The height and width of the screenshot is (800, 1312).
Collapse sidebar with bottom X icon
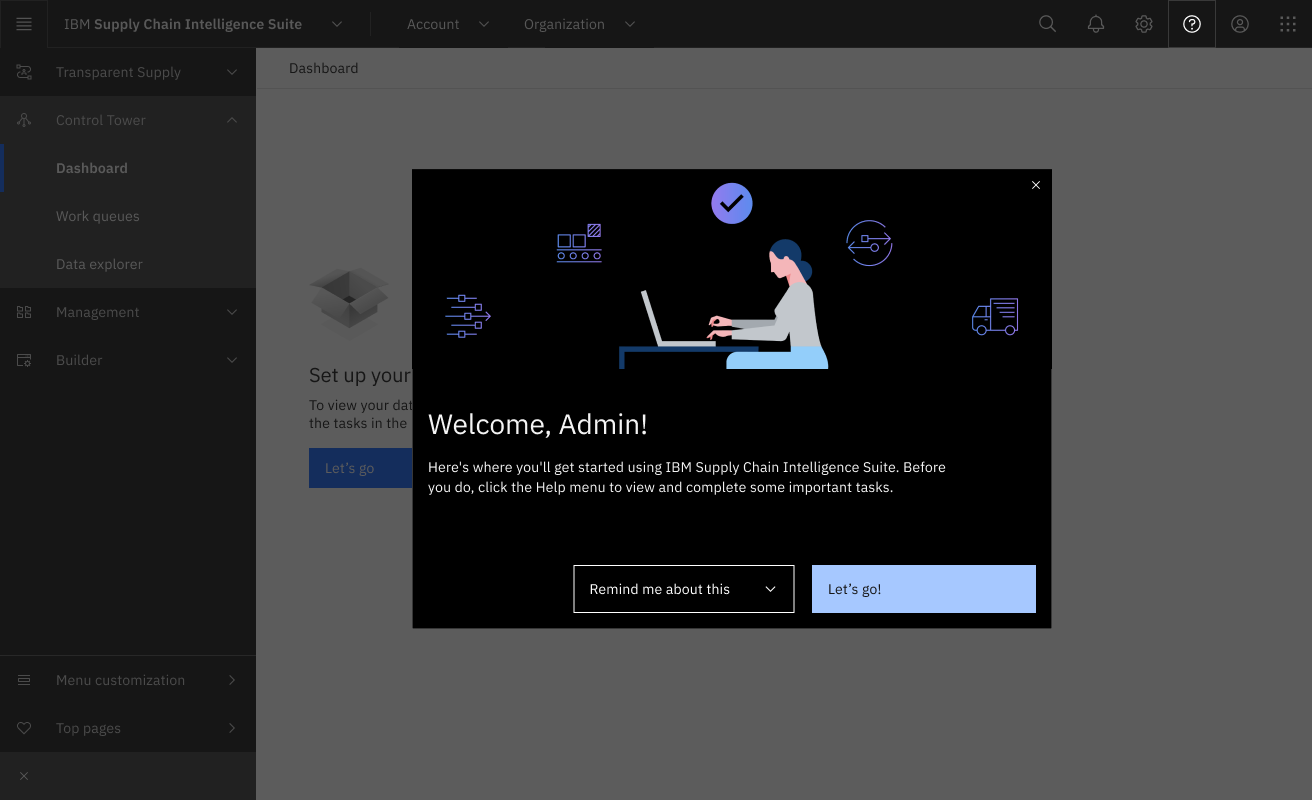coord(24,776)
